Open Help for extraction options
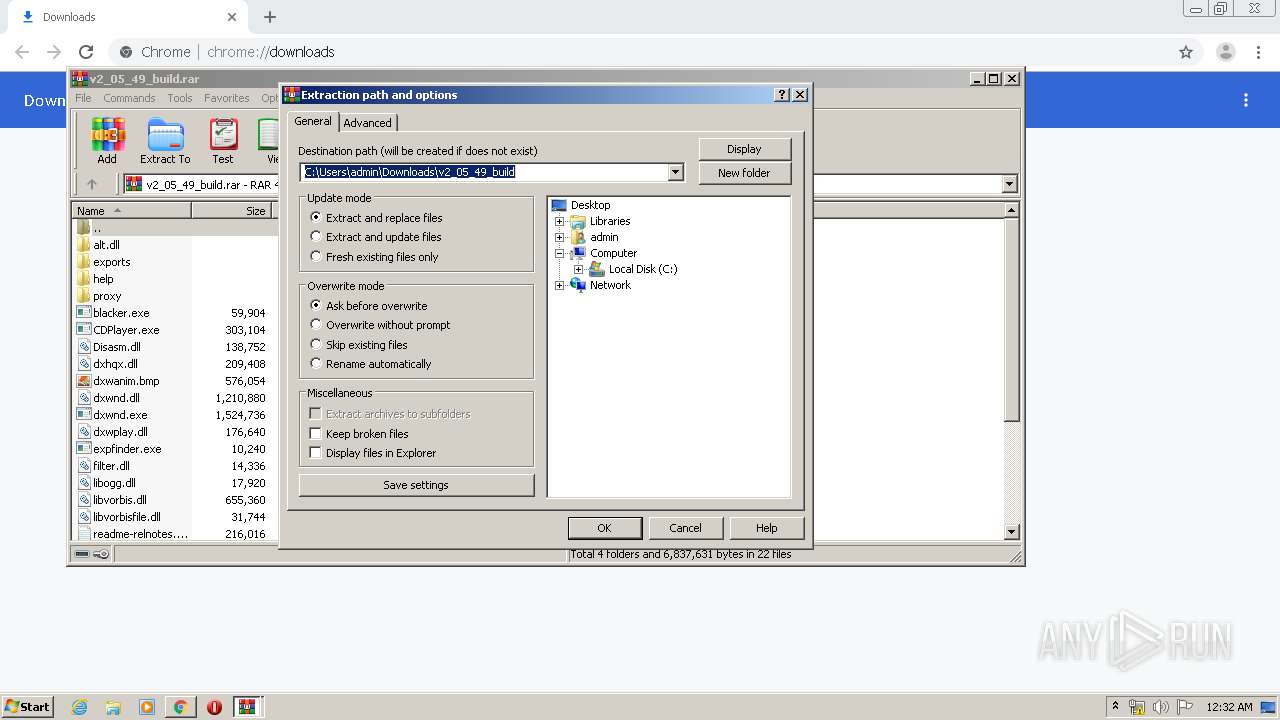1280x720 pixels. point(766,528)
